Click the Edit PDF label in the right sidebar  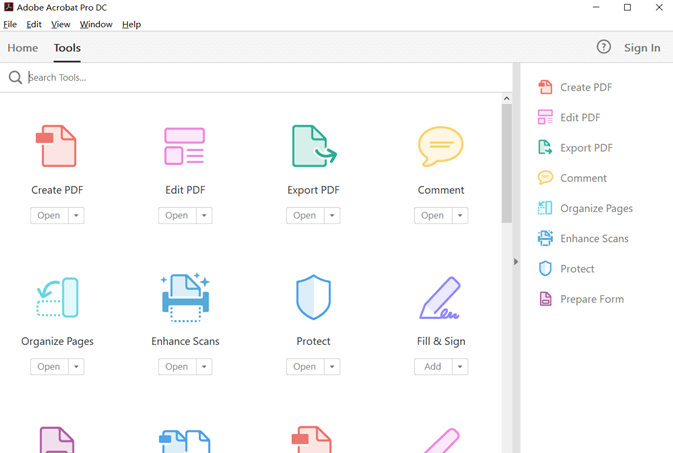click(x=580, y=117)
